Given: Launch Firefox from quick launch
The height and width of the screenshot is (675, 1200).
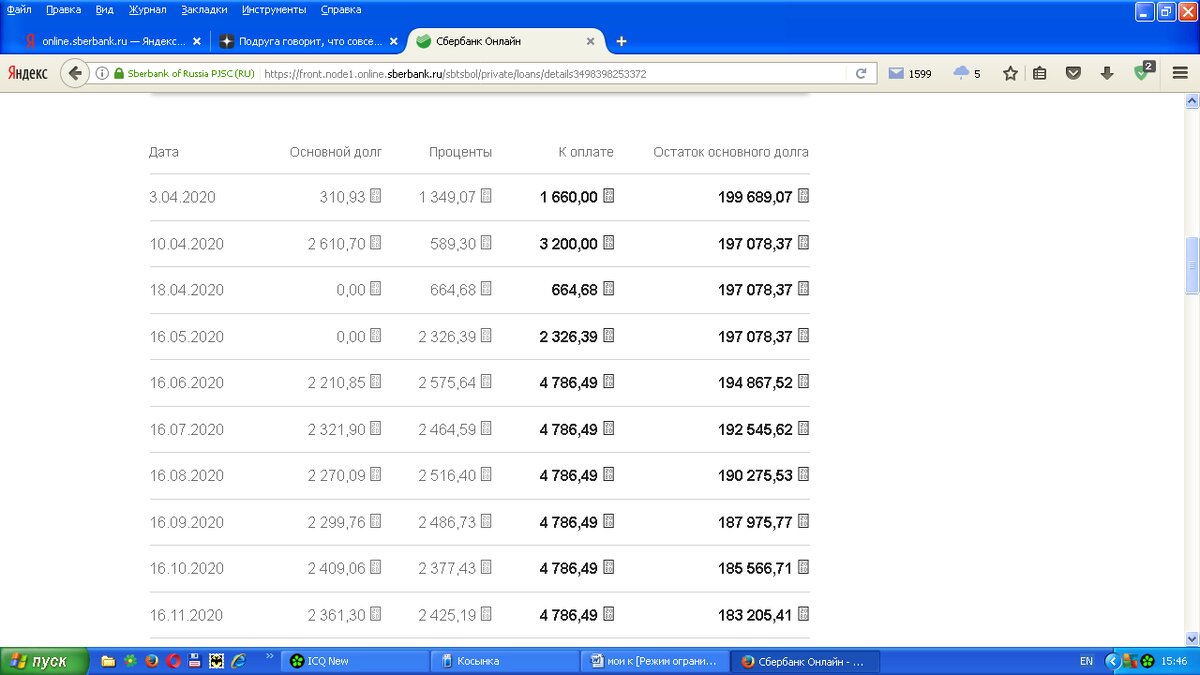Looking at the screenshot, I should 152,661.
